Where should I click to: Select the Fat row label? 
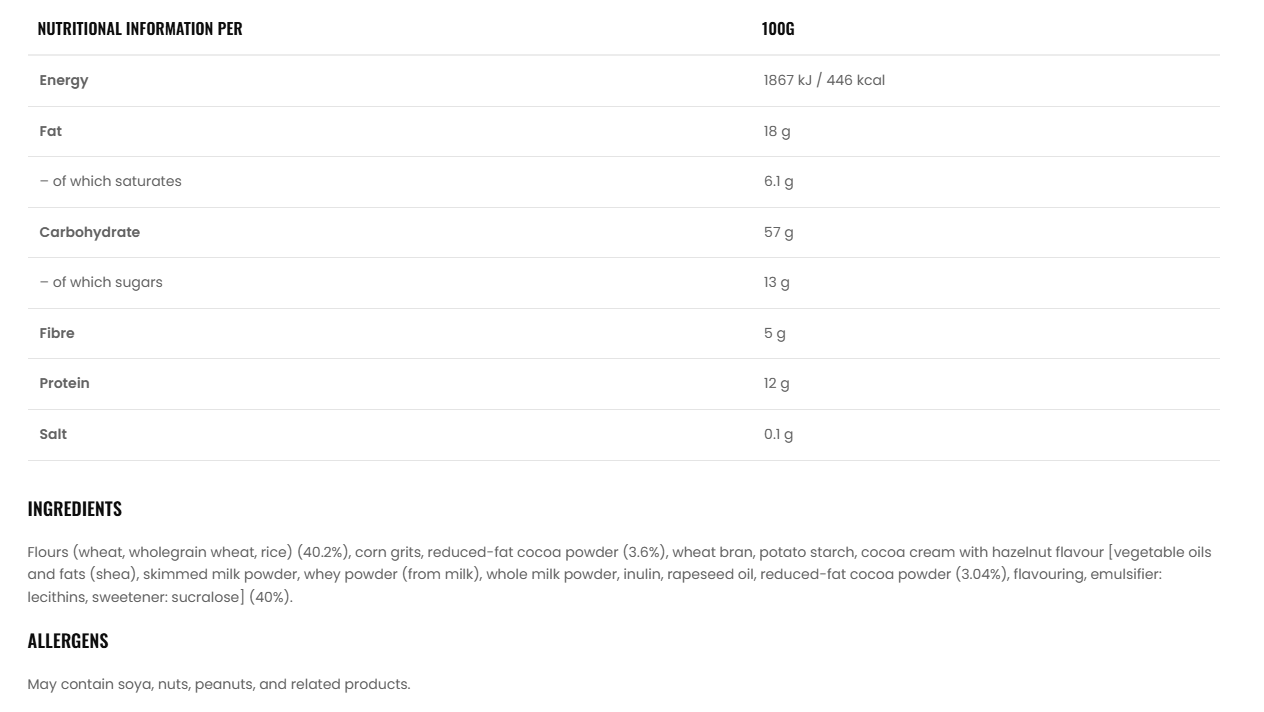click(51, 131)
